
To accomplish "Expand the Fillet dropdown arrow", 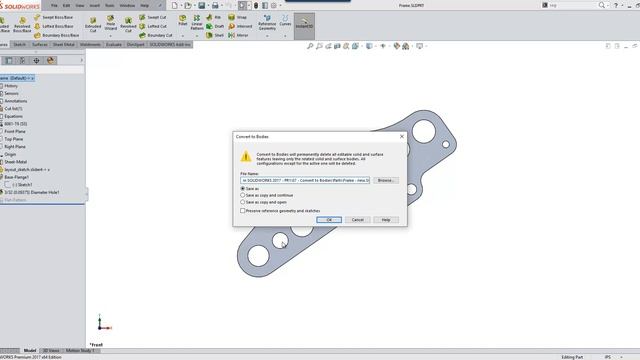I will (x=182, y=36).
